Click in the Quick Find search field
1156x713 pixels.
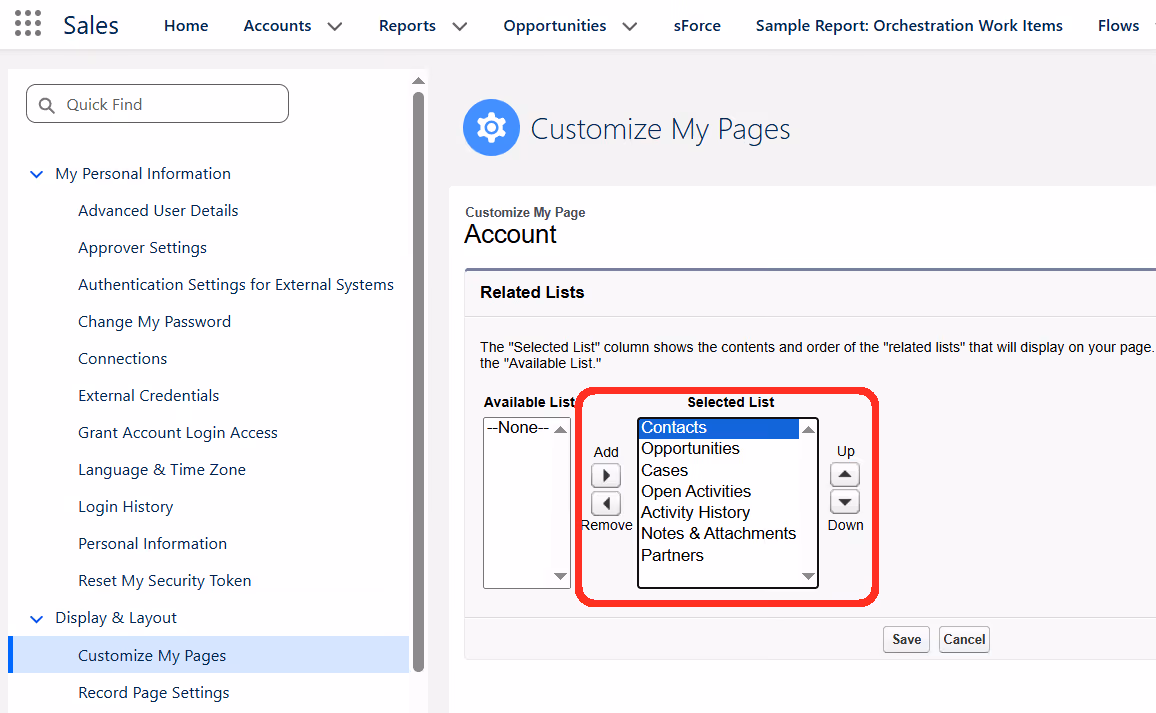point(157,104)
